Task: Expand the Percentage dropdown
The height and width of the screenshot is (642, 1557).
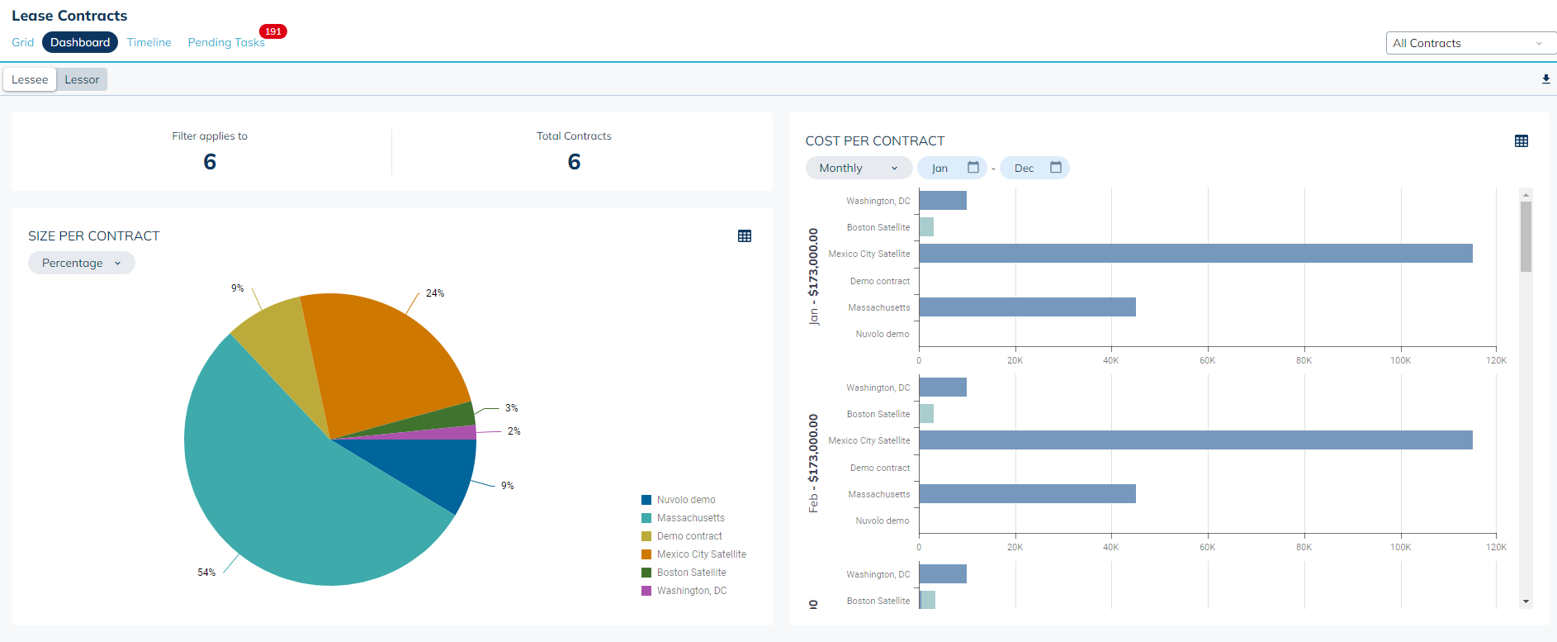Action: [81, 263]
